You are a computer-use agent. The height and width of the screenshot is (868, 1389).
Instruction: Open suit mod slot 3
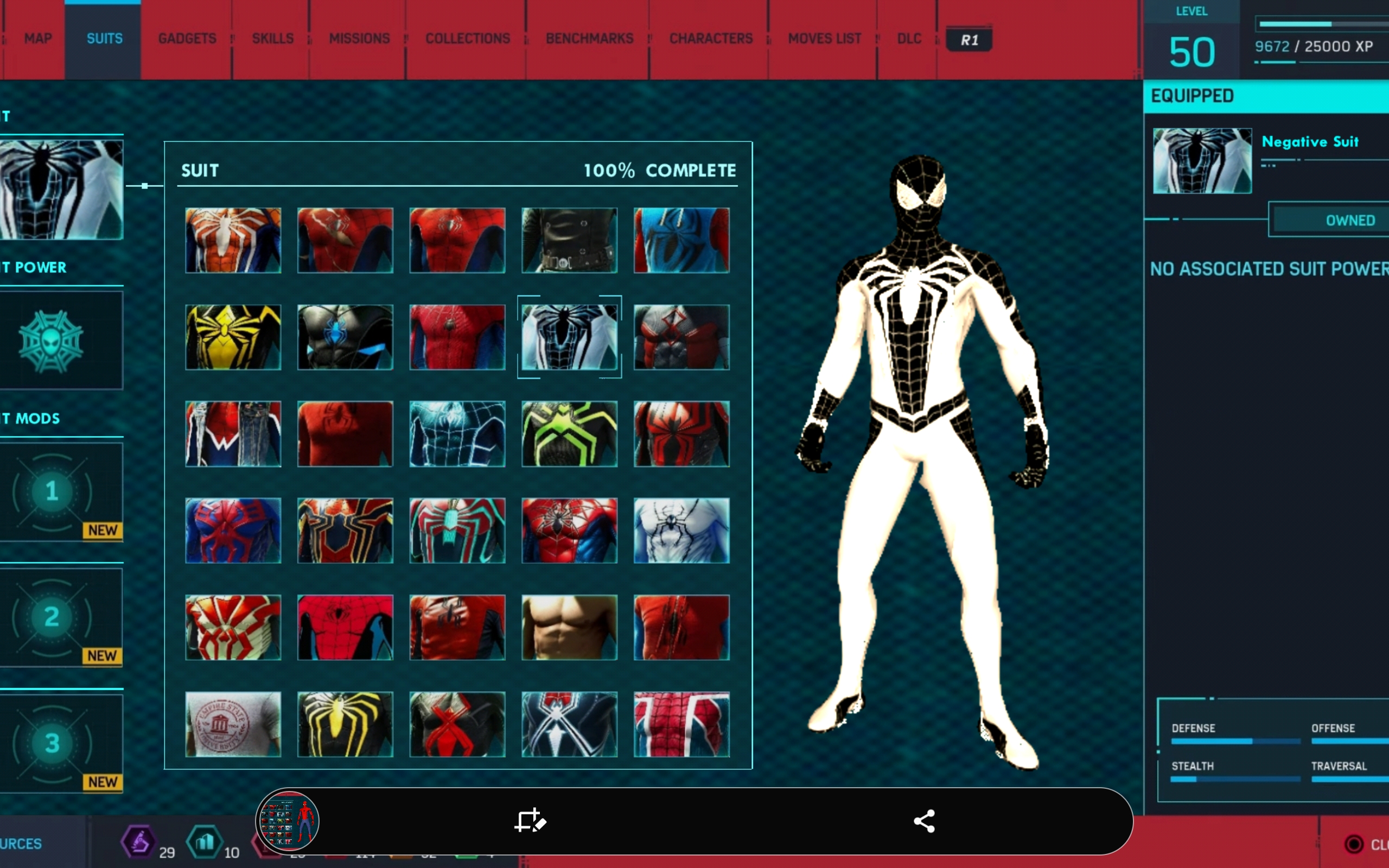(53, 743)
